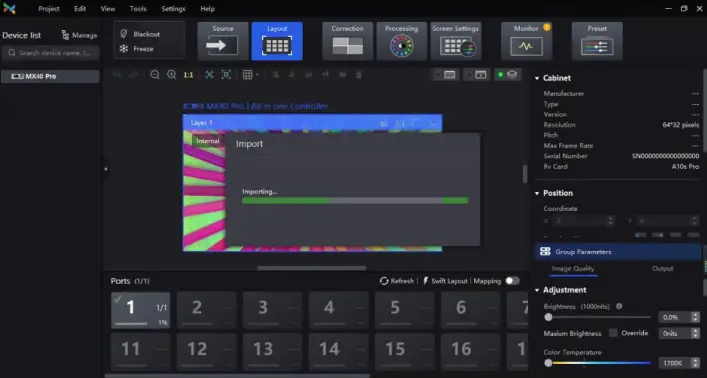The image size is (707, 378).
Task: Click the cabinet display mode icon
Action: pyautogui.click(x=481, y=75)
